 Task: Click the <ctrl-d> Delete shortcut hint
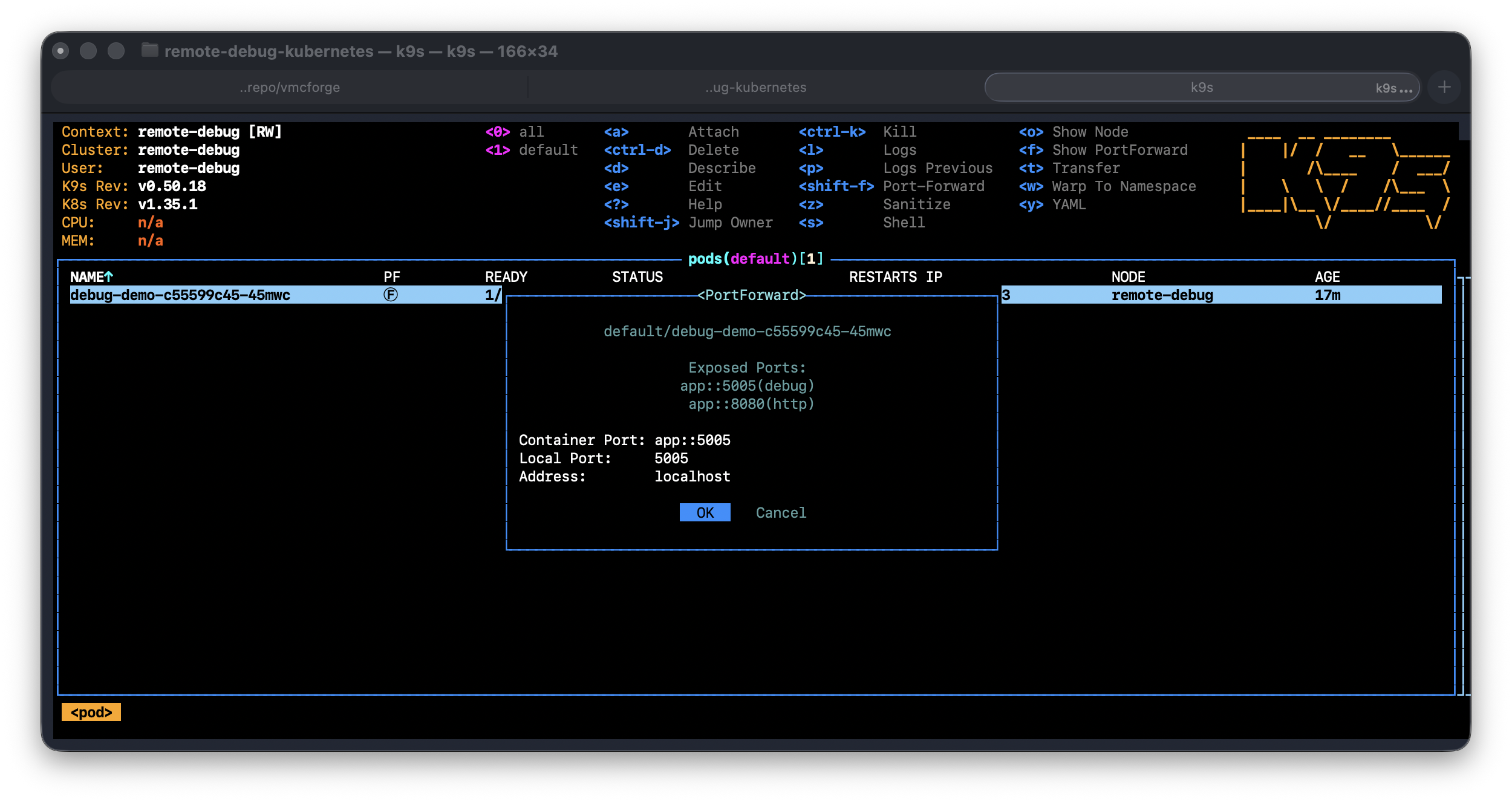(x=671, y=149)
